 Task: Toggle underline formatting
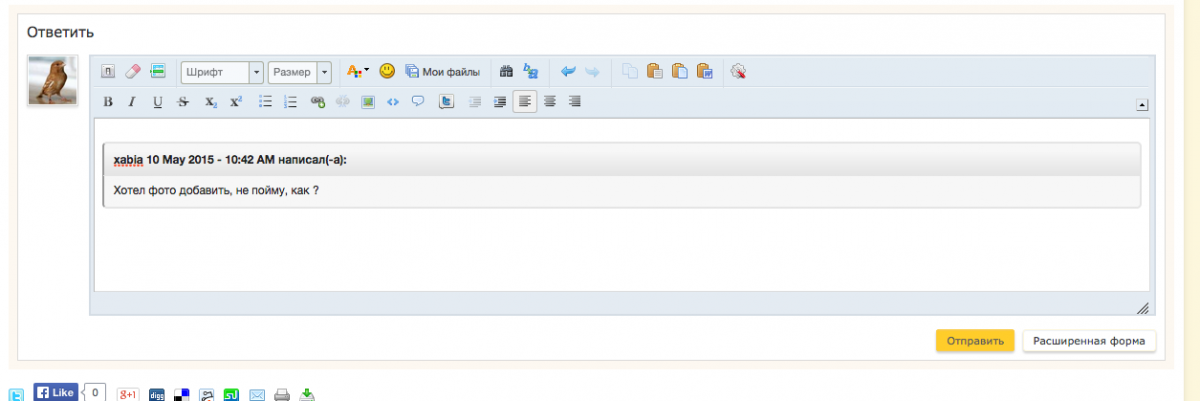pos(158,102)
